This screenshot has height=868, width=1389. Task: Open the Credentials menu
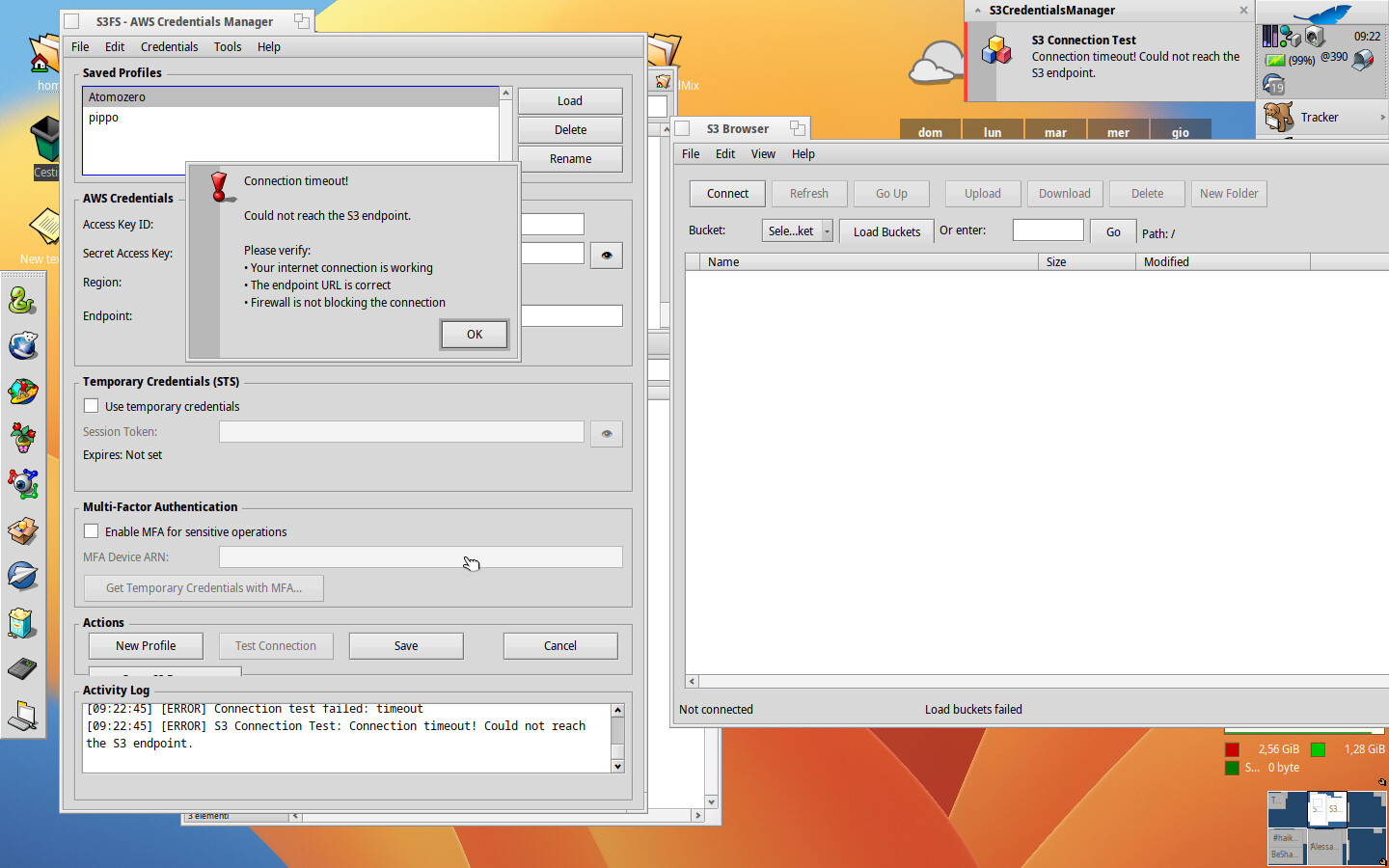click(x=169, y=47)
